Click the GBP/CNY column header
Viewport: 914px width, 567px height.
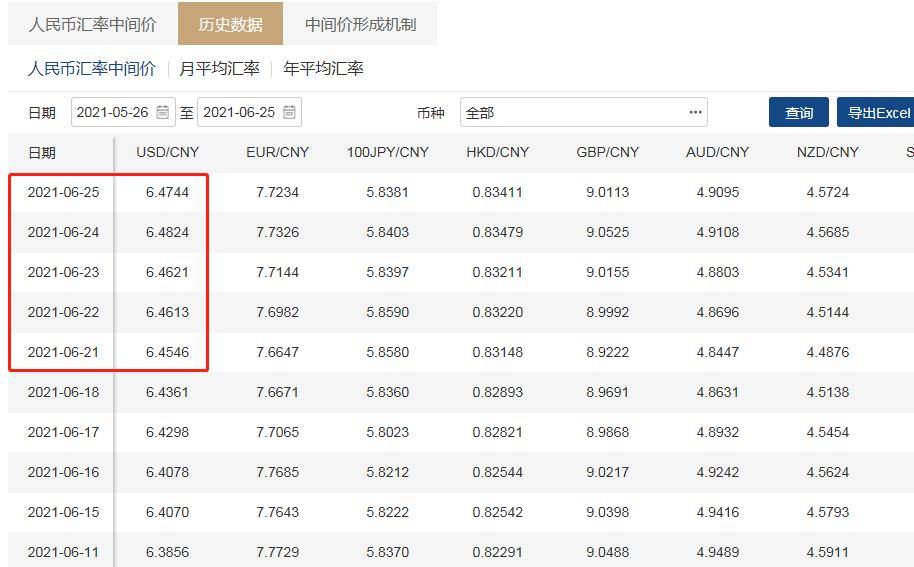click(x=607, y=152)
